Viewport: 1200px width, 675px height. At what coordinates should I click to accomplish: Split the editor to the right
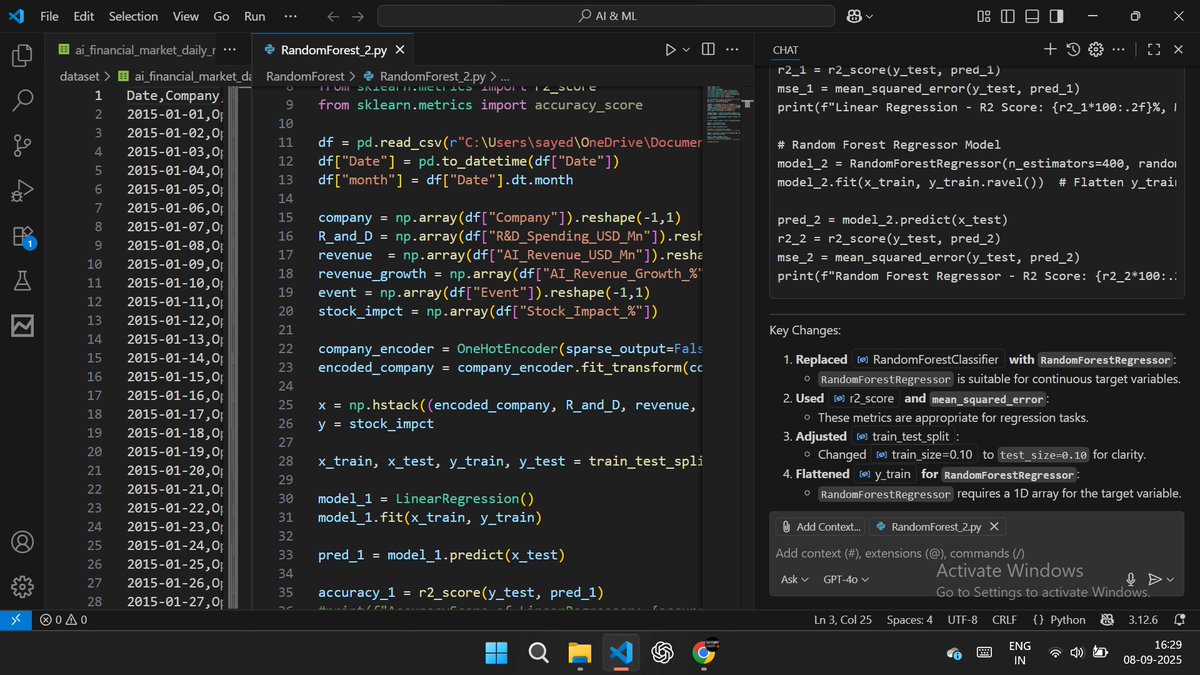708,49
